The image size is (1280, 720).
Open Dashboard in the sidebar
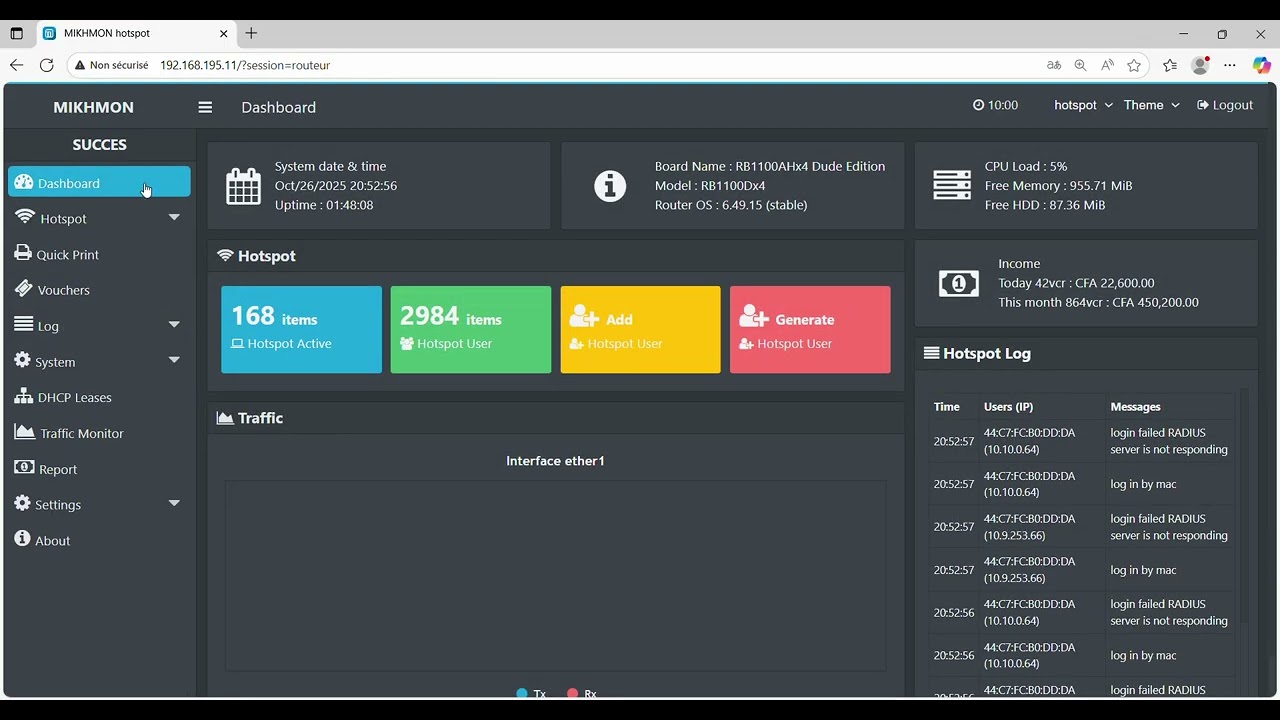(x=99, y=182)
